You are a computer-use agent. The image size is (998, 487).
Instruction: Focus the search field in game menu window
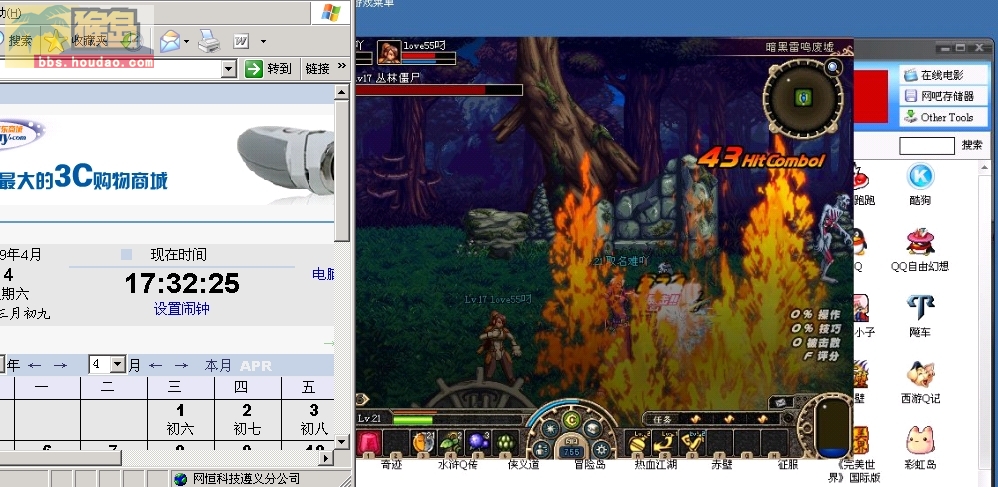tap(927, 146)
